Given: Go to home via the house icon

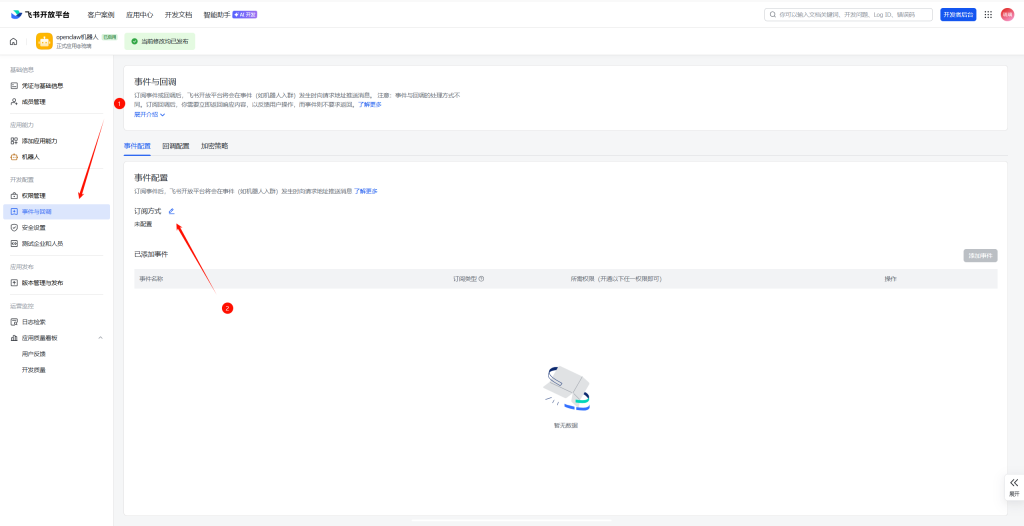Looking at the screenshot, I should point(14,41).
